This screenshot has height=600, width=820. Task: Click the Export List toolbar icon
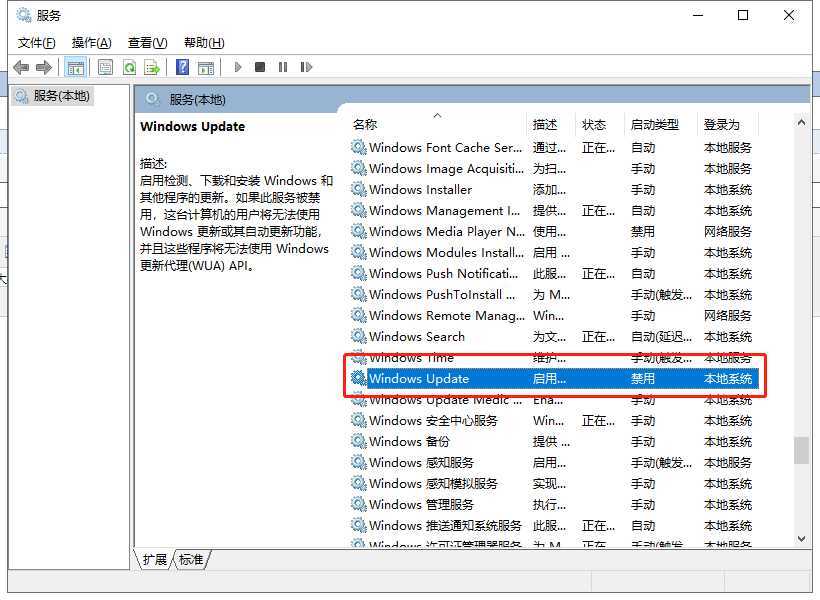coord(152,67)
